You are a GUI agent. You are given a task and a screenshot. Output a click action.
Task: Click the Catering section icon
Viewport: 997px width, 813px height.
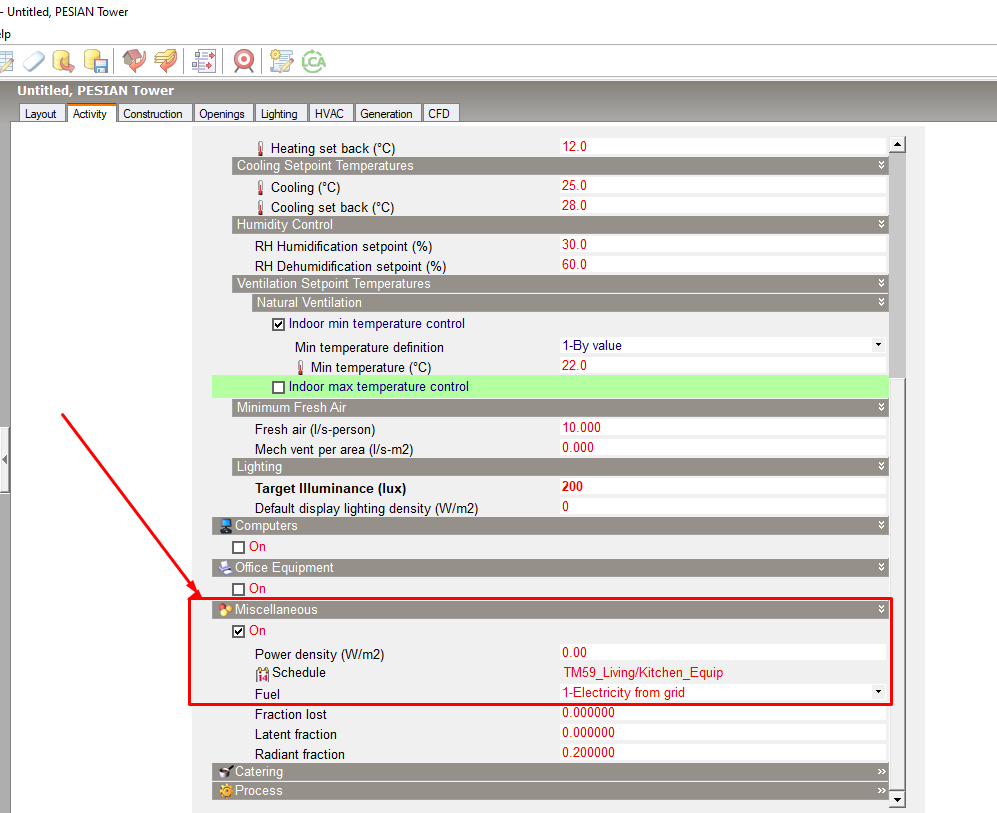click(225, 772)
